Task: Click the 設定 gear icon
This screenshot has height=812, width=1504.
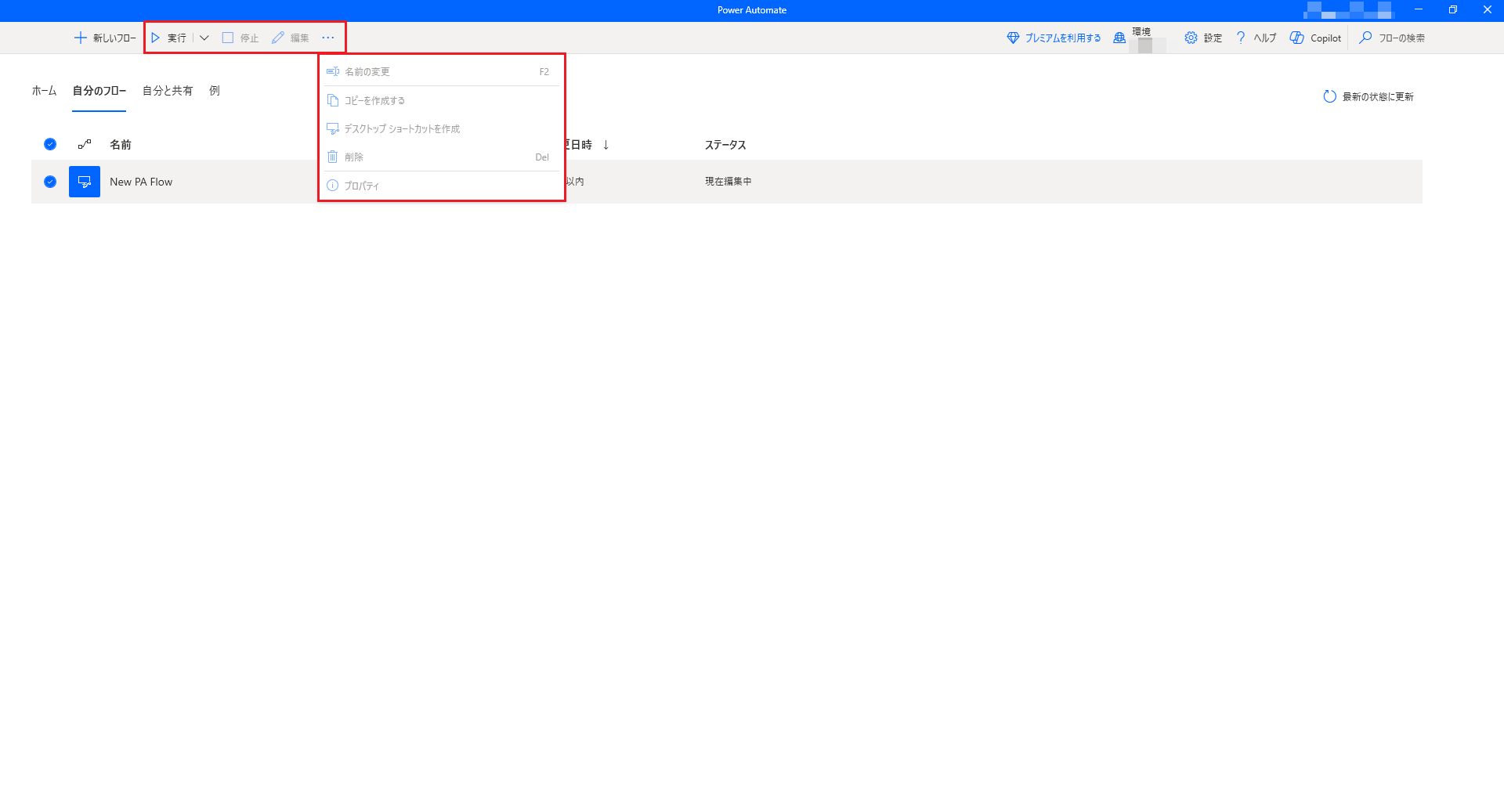Action: [x=1191, y=38]
